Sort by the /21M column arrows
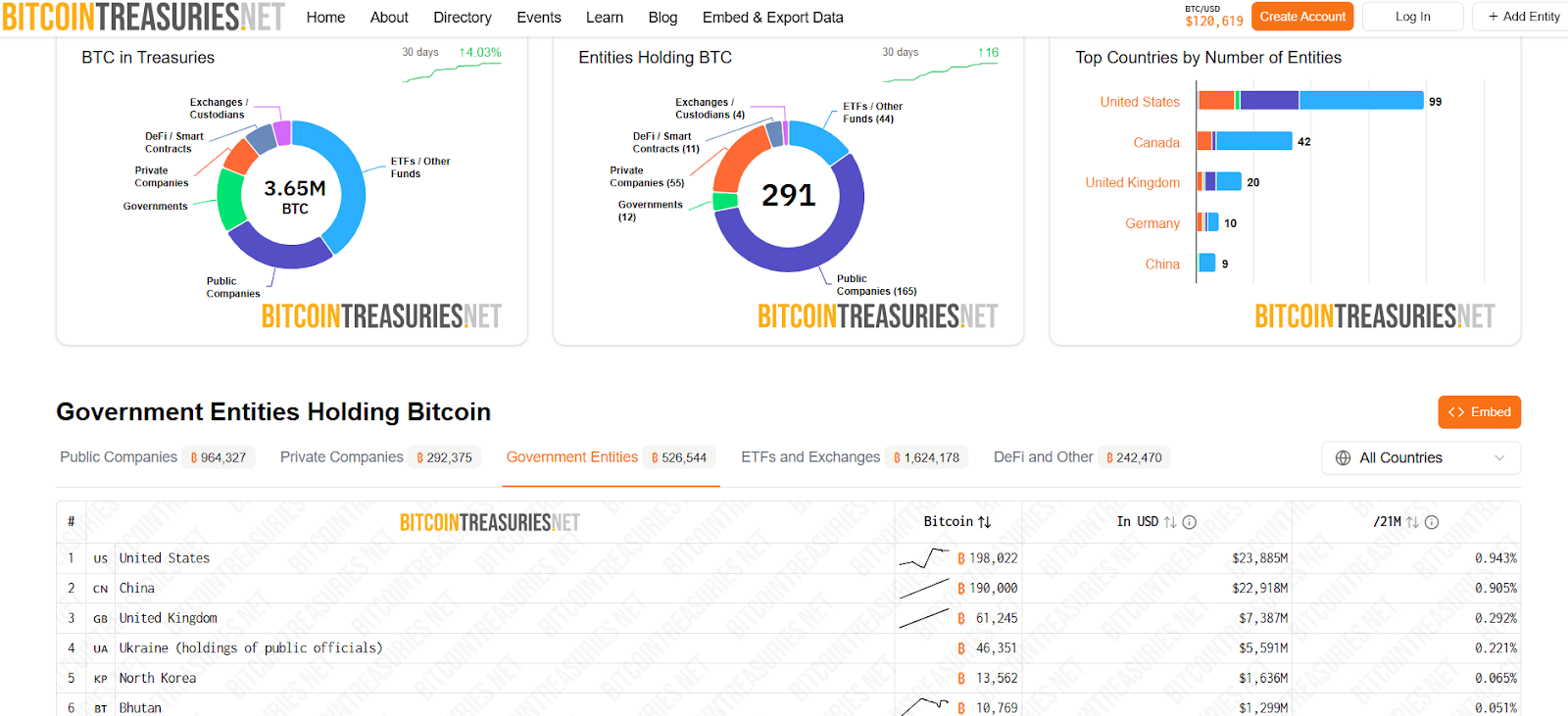Image resolution: width=1568 pixels, height=716 pixels. tap(1412, 522)
